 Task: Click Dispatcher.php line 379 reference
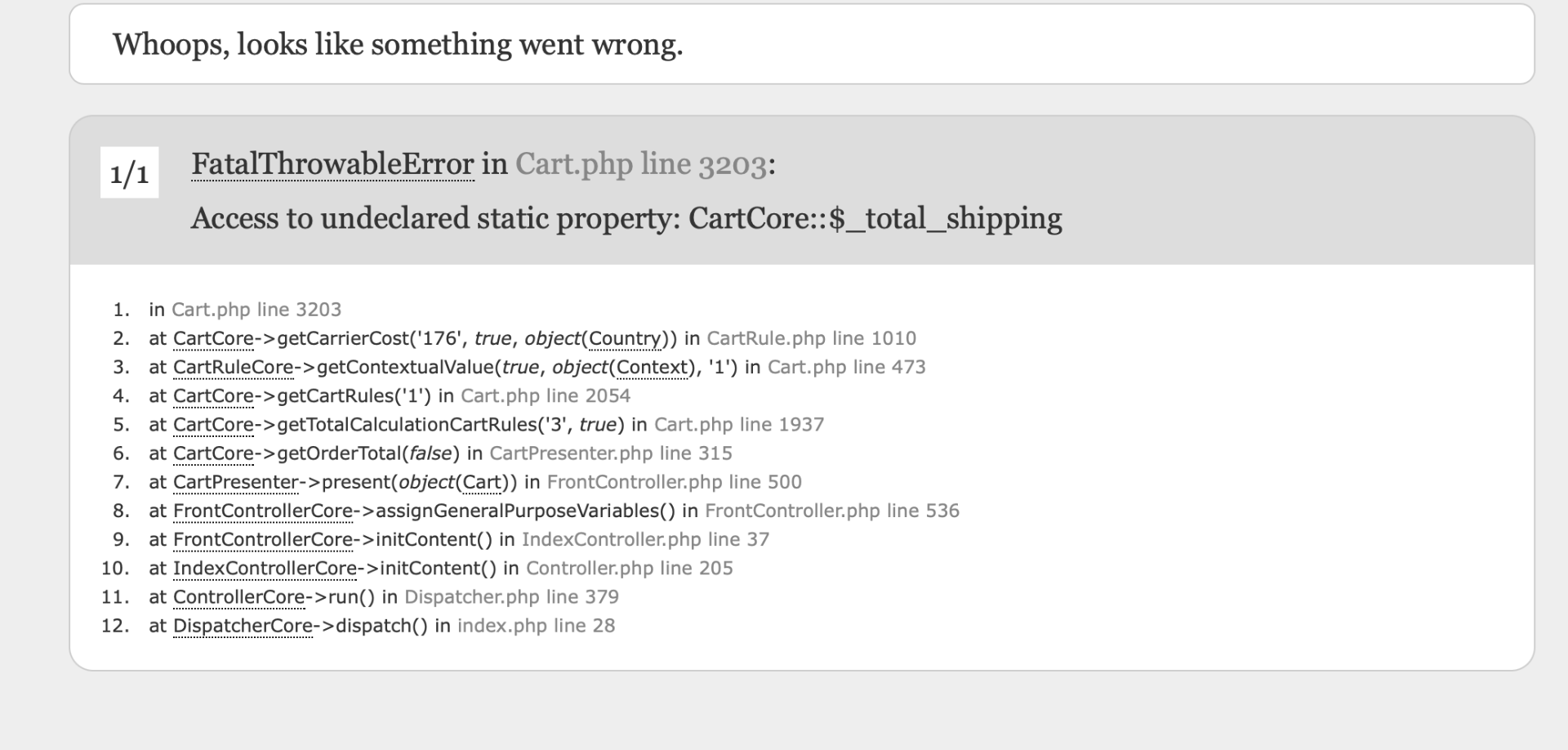(511, 597)
